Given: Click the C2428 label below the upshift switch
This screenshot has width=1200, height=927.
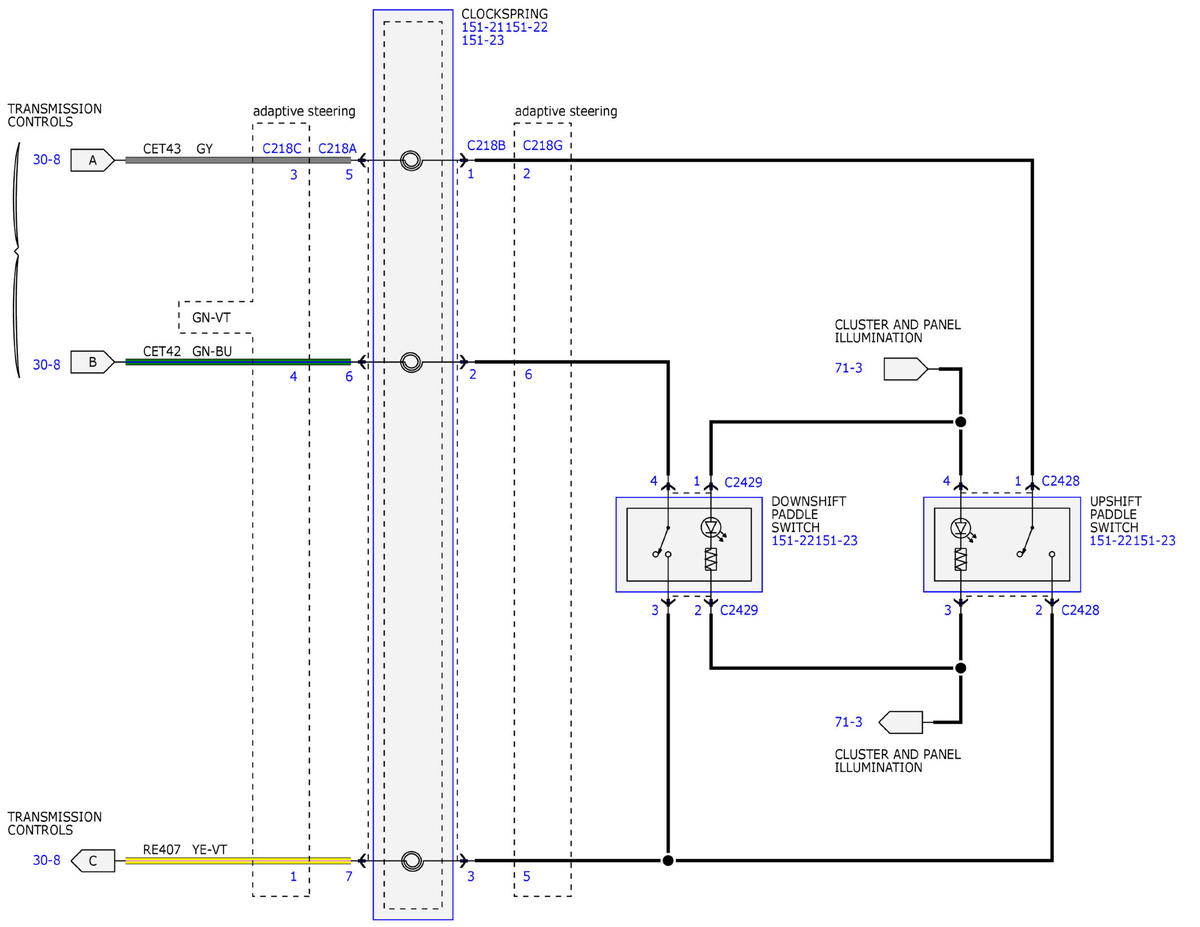Looking at the screenshot, I should (x=1080, y=610).
